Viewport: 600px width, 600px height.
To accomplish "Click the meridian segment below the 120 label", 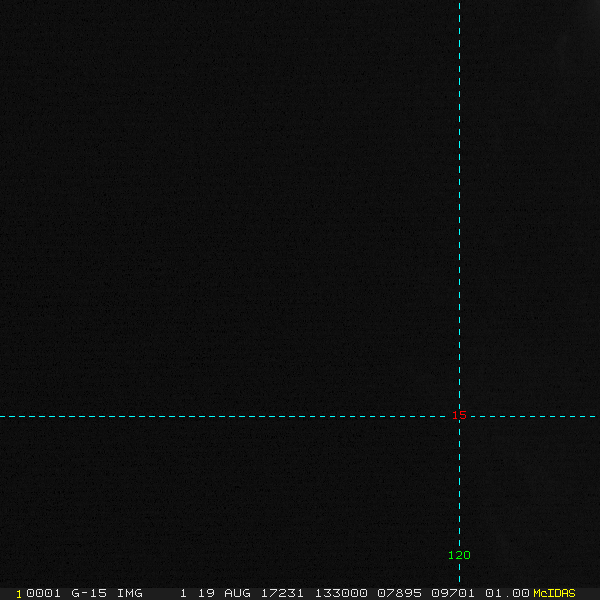I will coord(459,572).
